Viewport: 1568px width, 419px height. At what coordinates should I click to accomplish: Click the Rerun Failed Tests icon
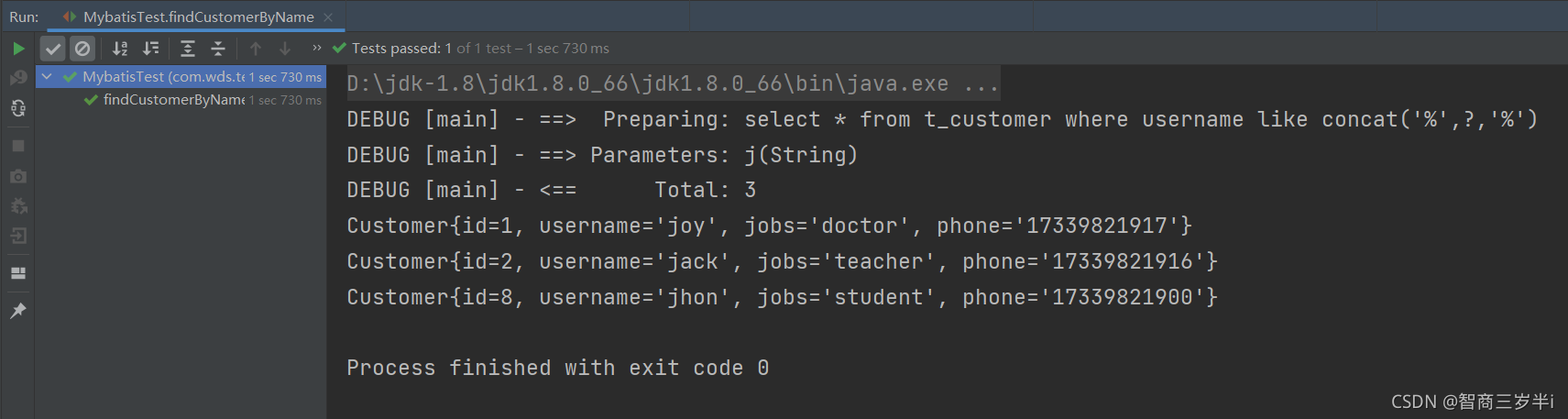[18, 78]
